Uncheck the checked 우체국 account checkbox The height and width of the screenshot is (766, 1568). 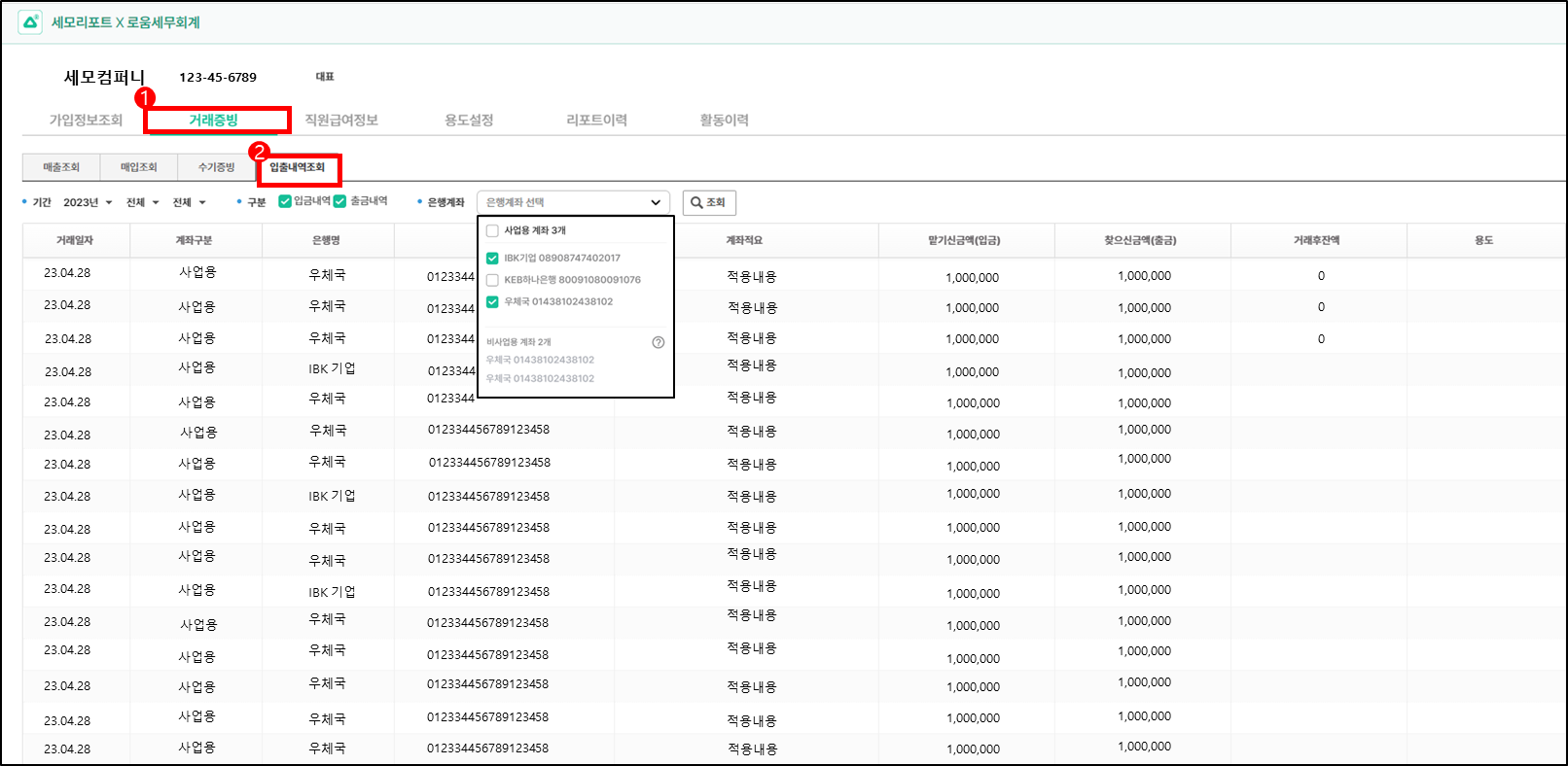coord(492,301)
